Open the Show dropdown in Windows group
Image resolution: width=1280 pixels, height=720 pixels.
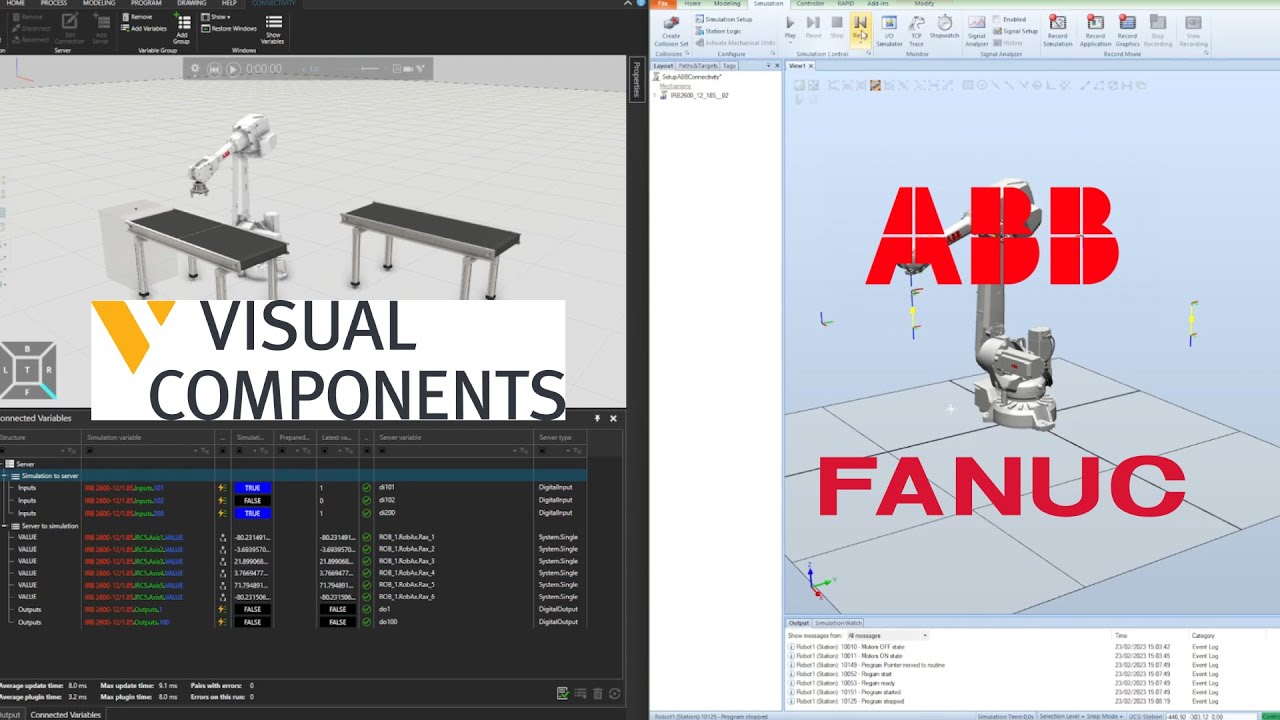coord(216,17)
